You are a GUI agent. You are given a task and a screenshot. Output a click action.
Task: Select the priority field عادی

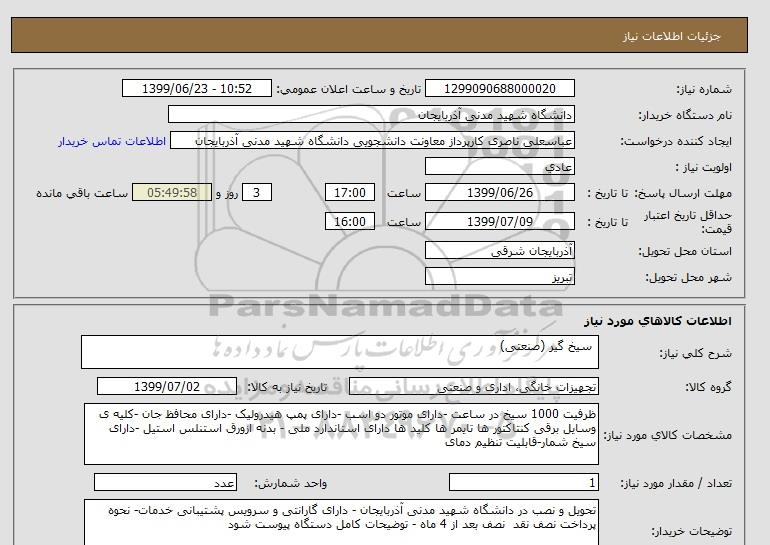(500, 166)
